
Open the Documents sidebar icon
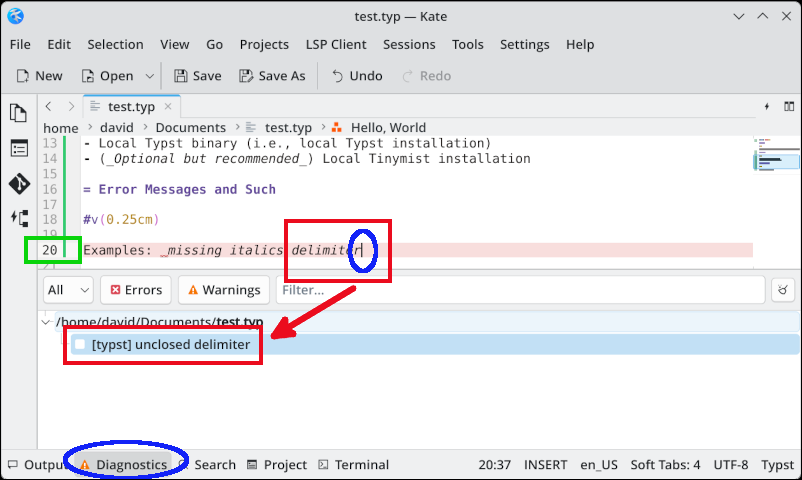point(19,113)
